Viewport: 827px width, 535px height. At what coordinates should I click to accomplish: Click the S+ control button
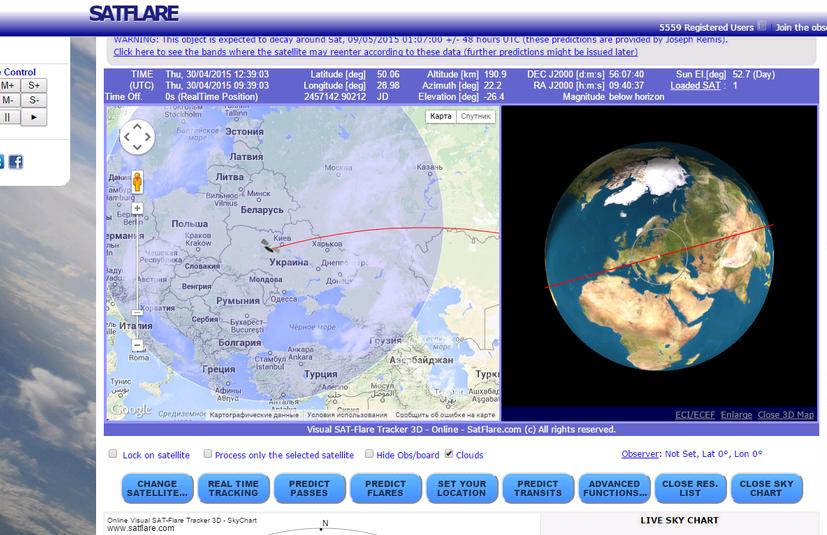click(x=34, y=85)
